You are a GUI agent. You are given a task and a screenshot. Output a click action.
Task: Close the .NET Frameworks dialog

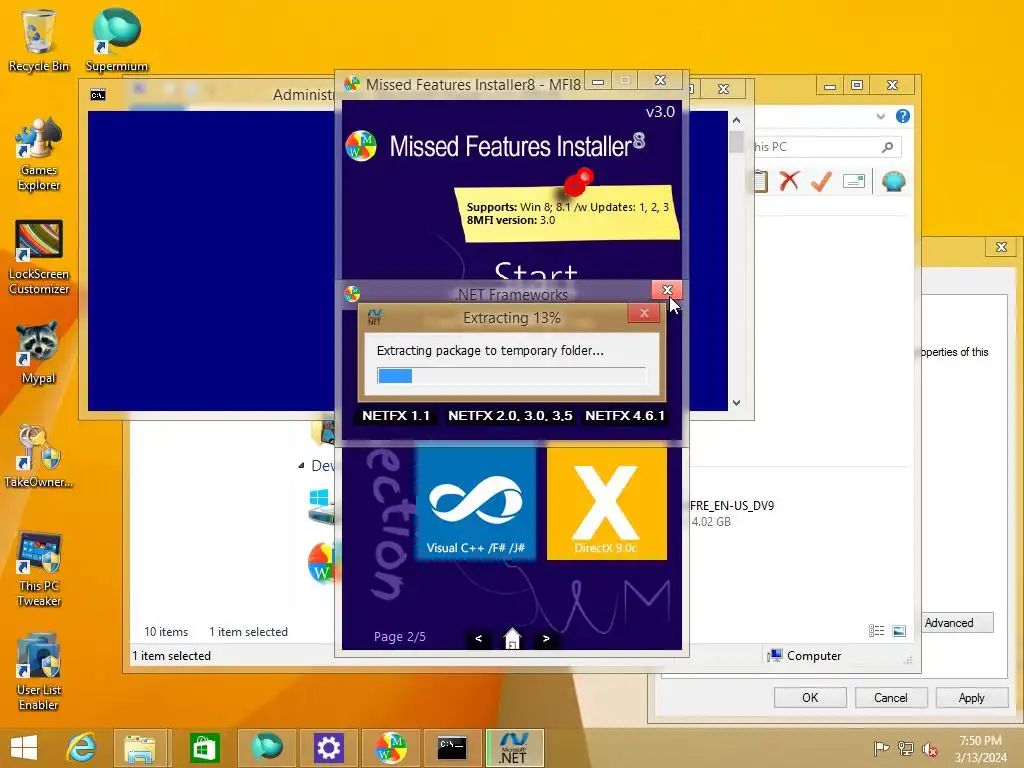point(667,290)
